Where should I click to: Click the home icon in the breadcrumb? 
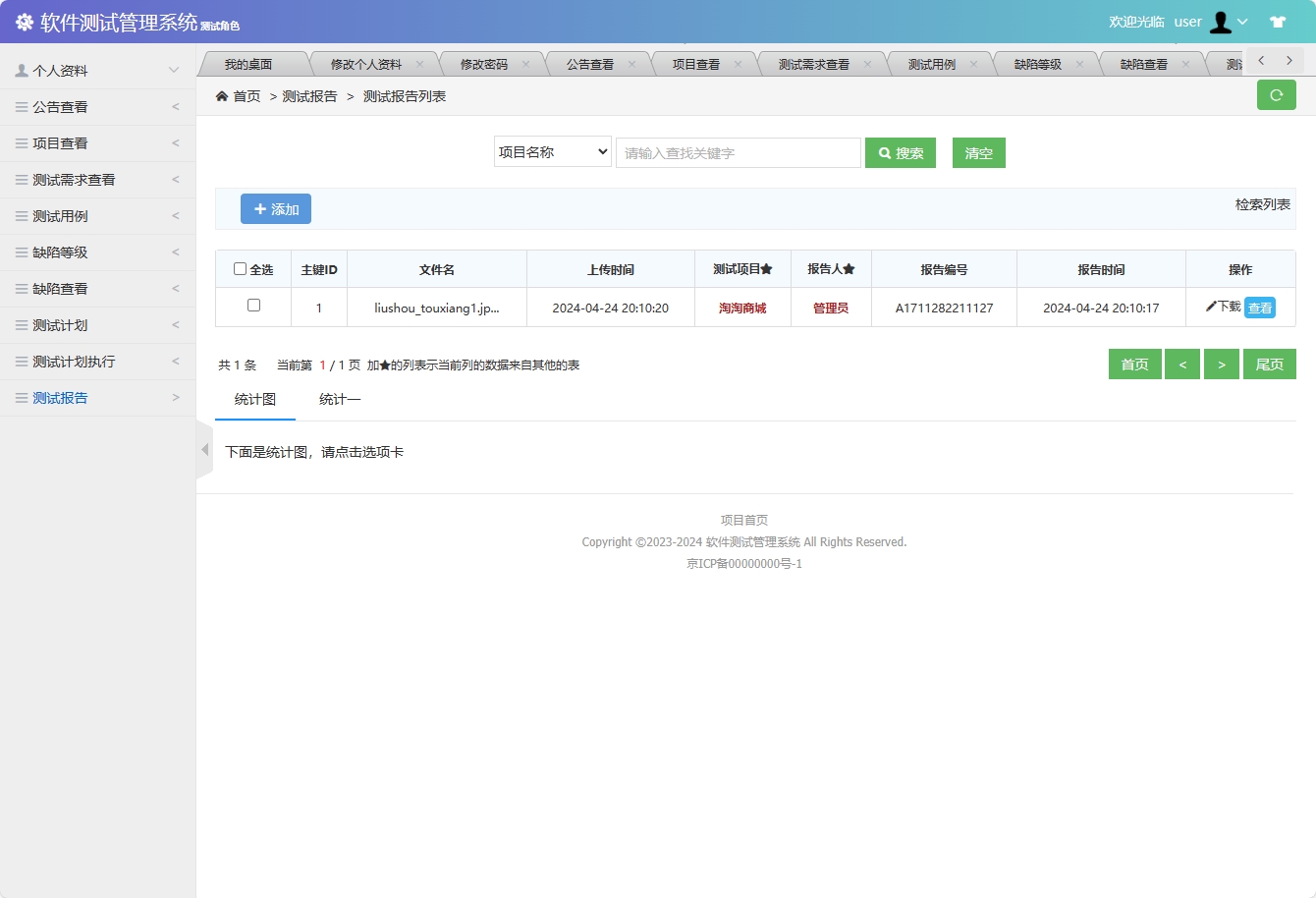pos(223,96)
